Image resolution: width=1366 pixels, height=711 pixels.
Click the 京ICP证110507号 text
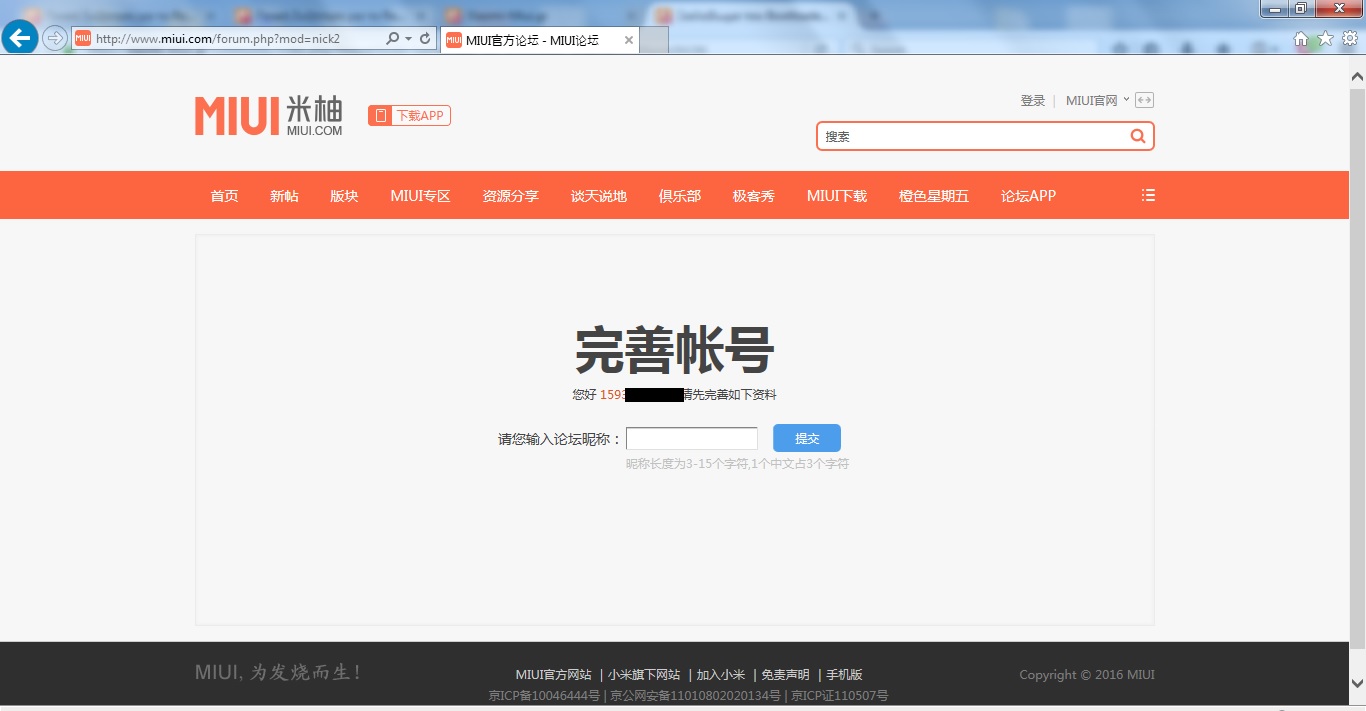coord(840,695)
